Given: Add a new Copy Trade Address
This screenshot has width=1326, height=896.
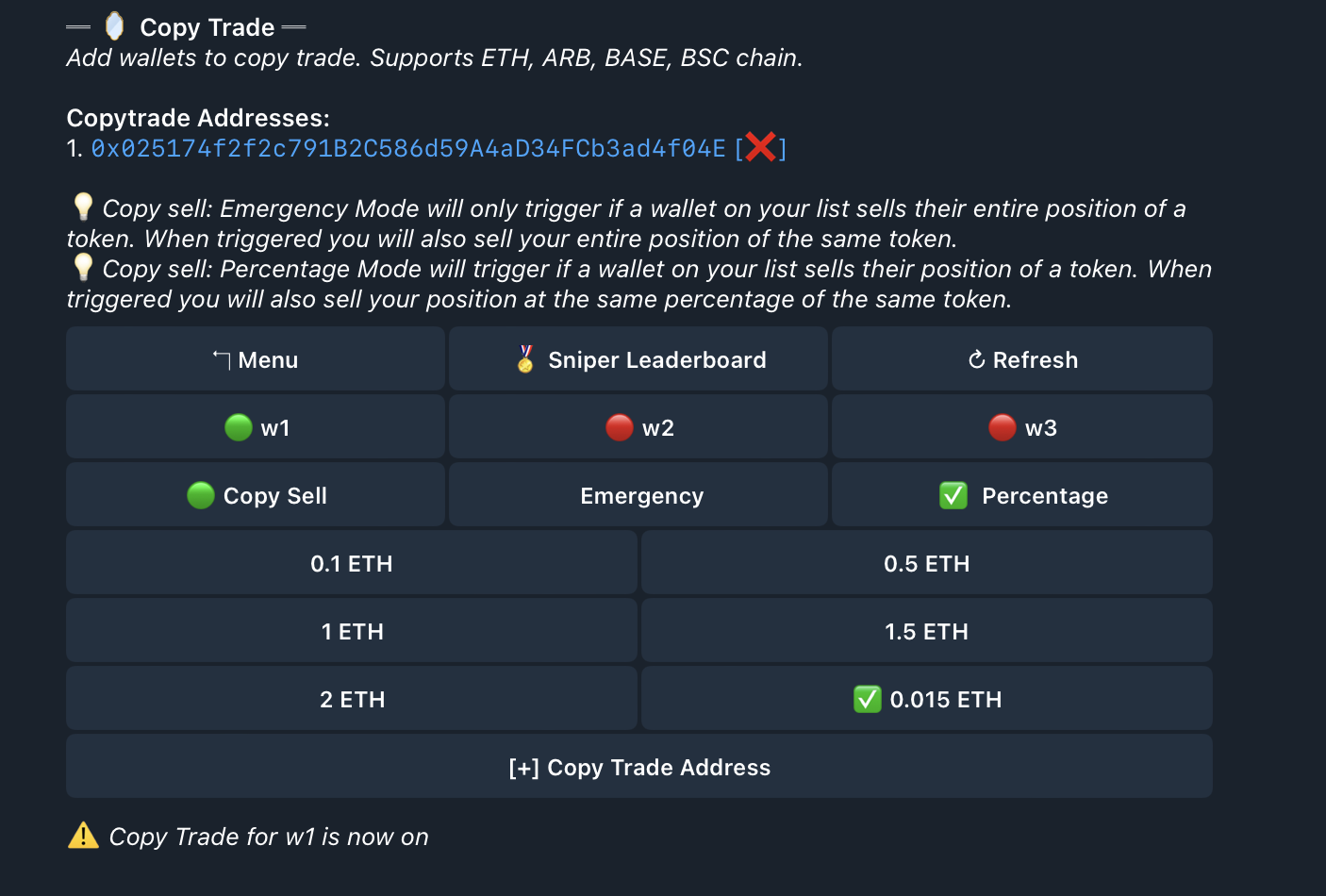Looking at the screenshot, I should [639, 767].
